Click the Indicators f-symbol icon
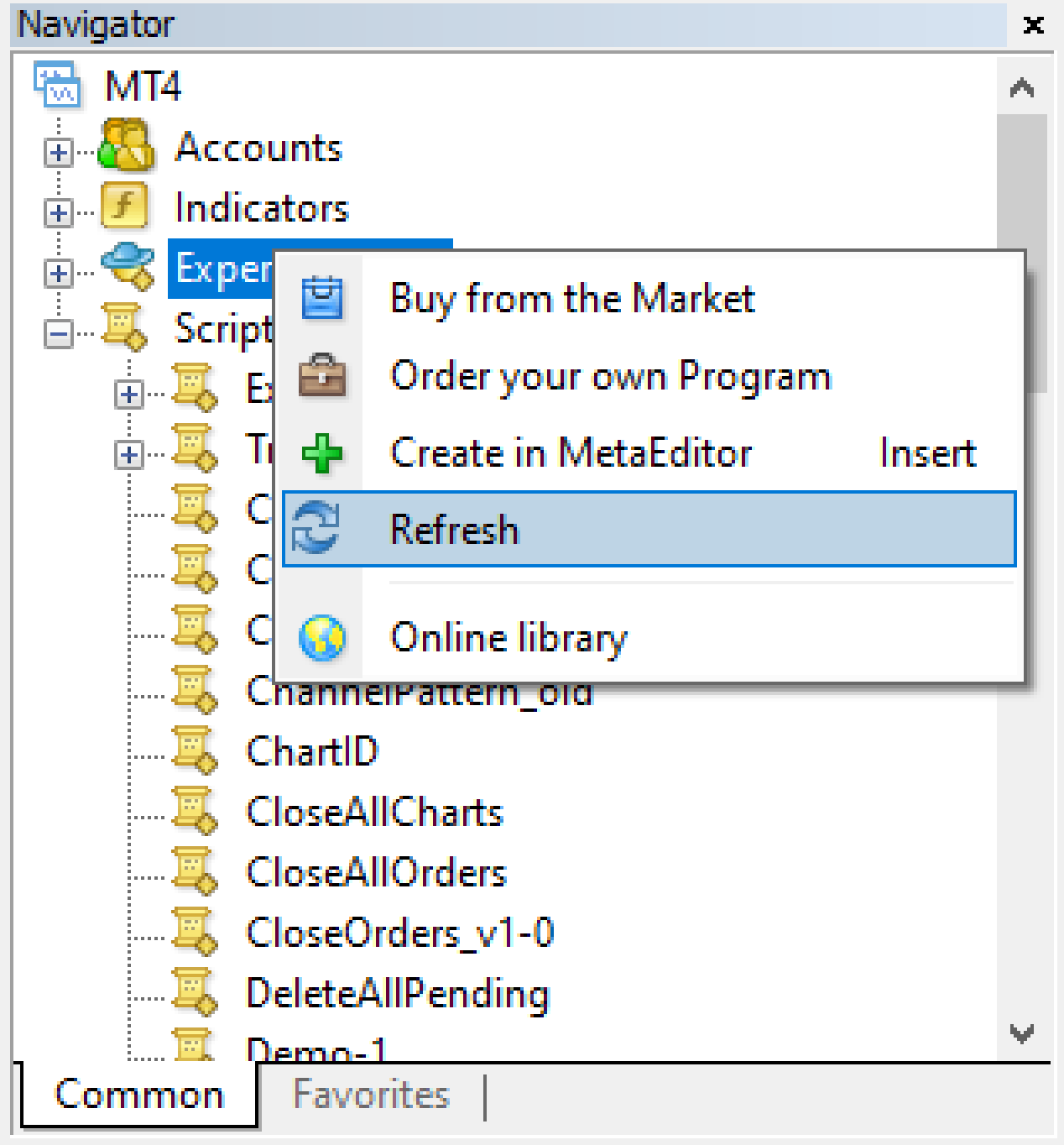Viewport: 1064px width, 1145px height. point(123,207)
